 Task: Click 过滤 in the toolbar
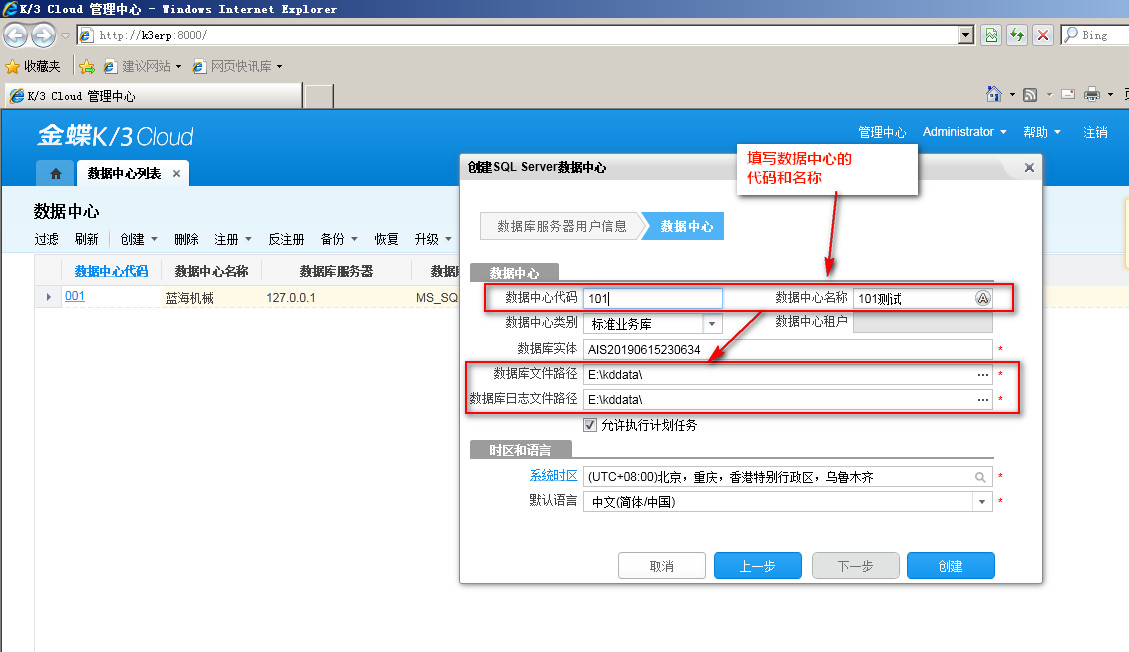(47, 239)
